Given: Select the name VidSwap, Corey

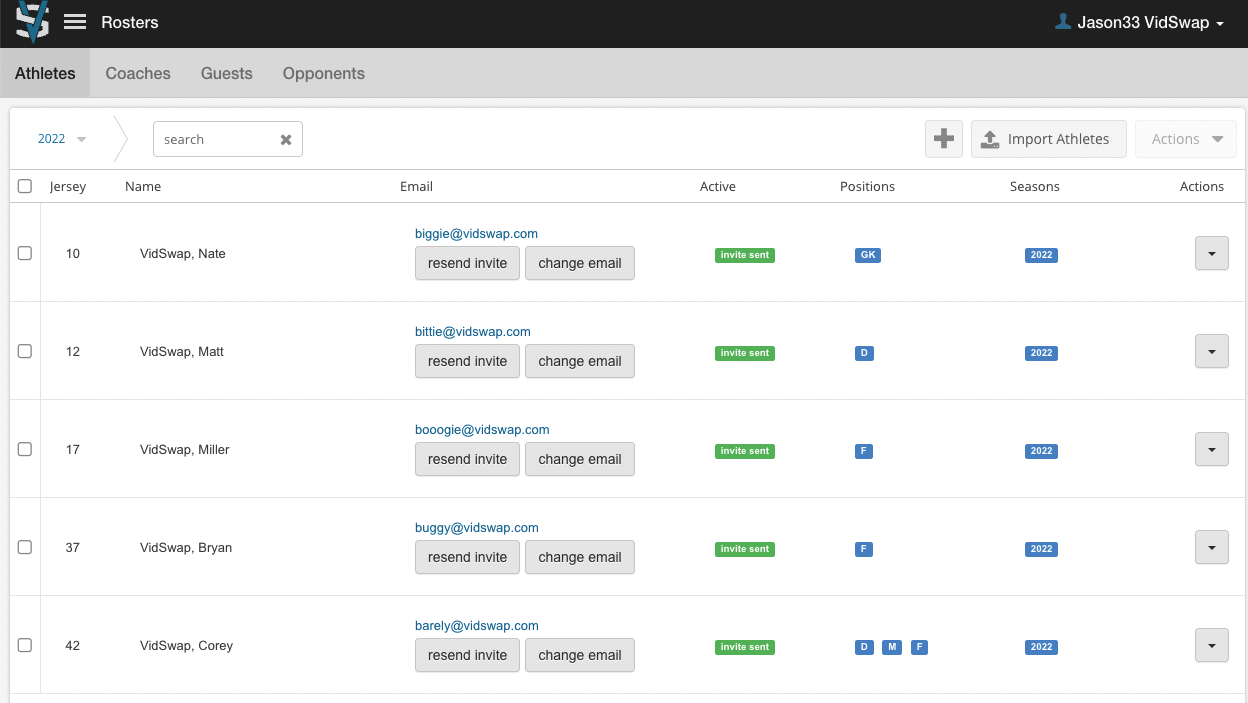Looking at the screenshot, I should tap(186, 646).
